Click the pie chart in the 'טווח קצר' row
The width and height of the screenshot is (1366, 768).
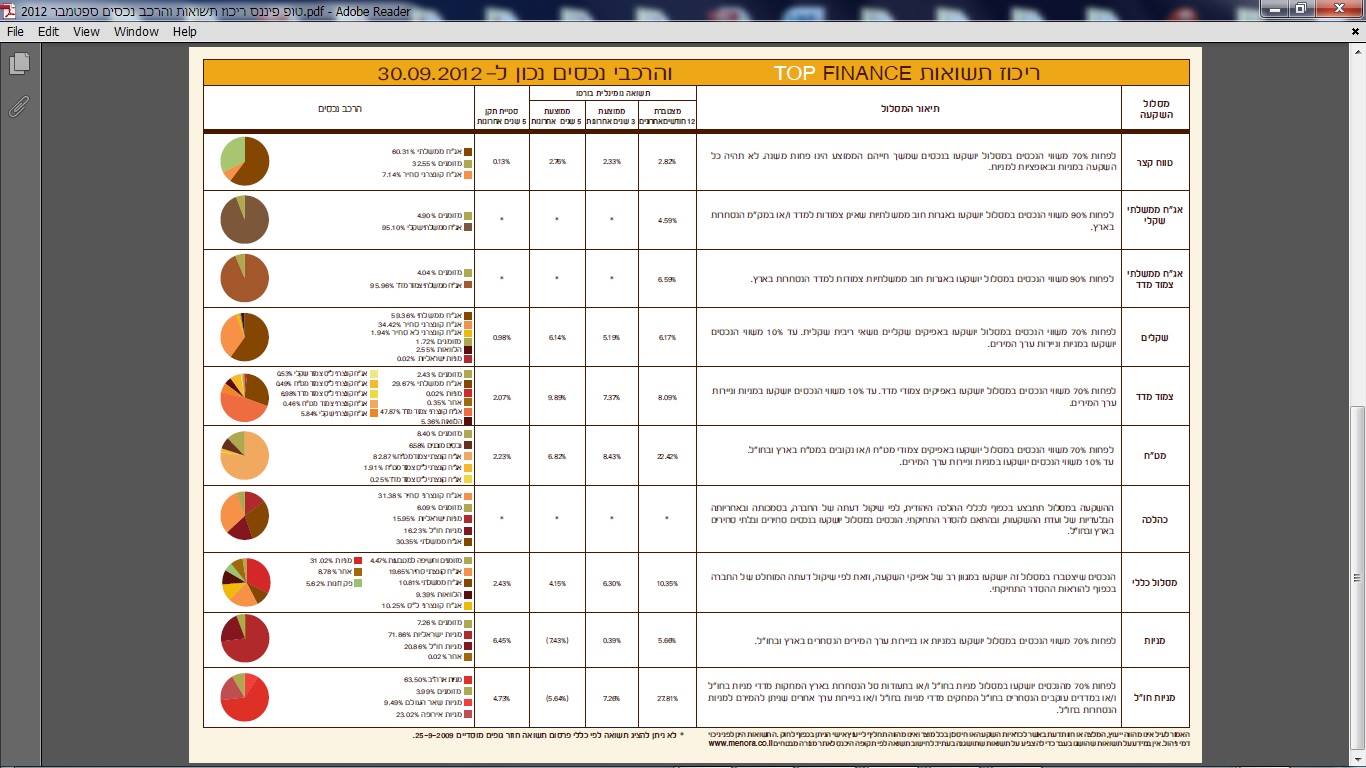pos(244,161)
